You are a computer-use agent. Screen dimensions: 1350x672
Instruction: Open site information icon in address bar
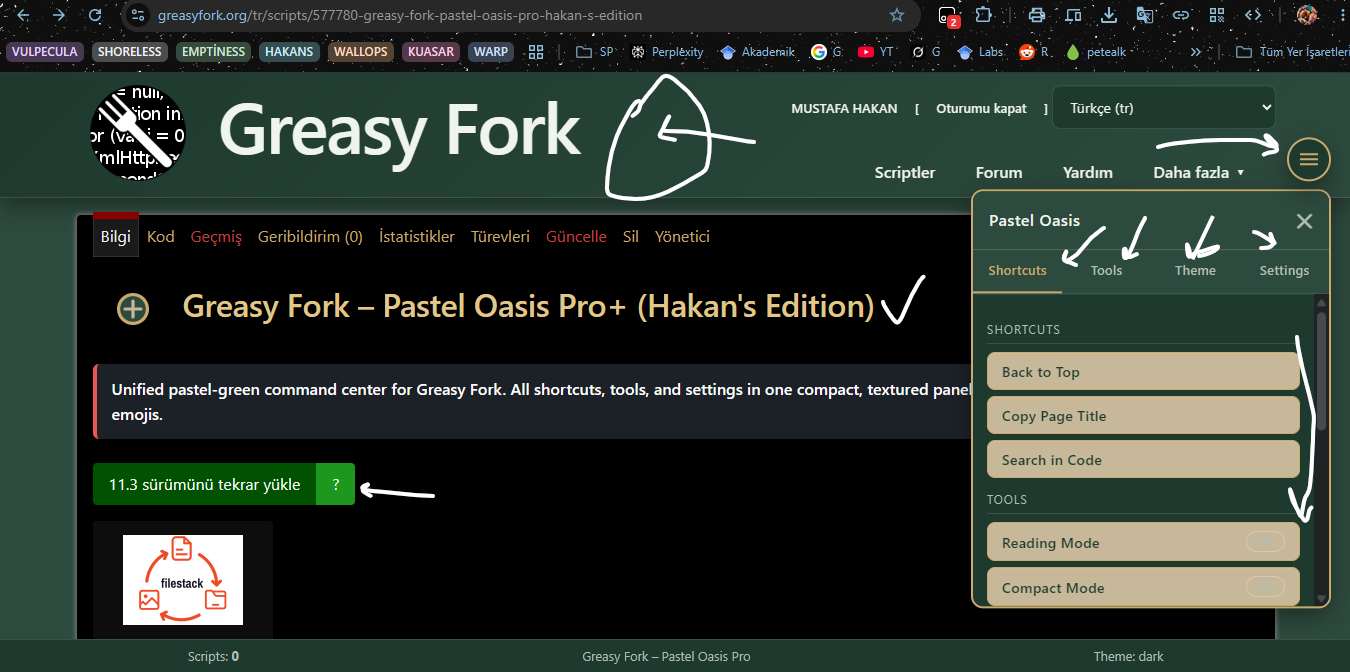pos(140,15)
